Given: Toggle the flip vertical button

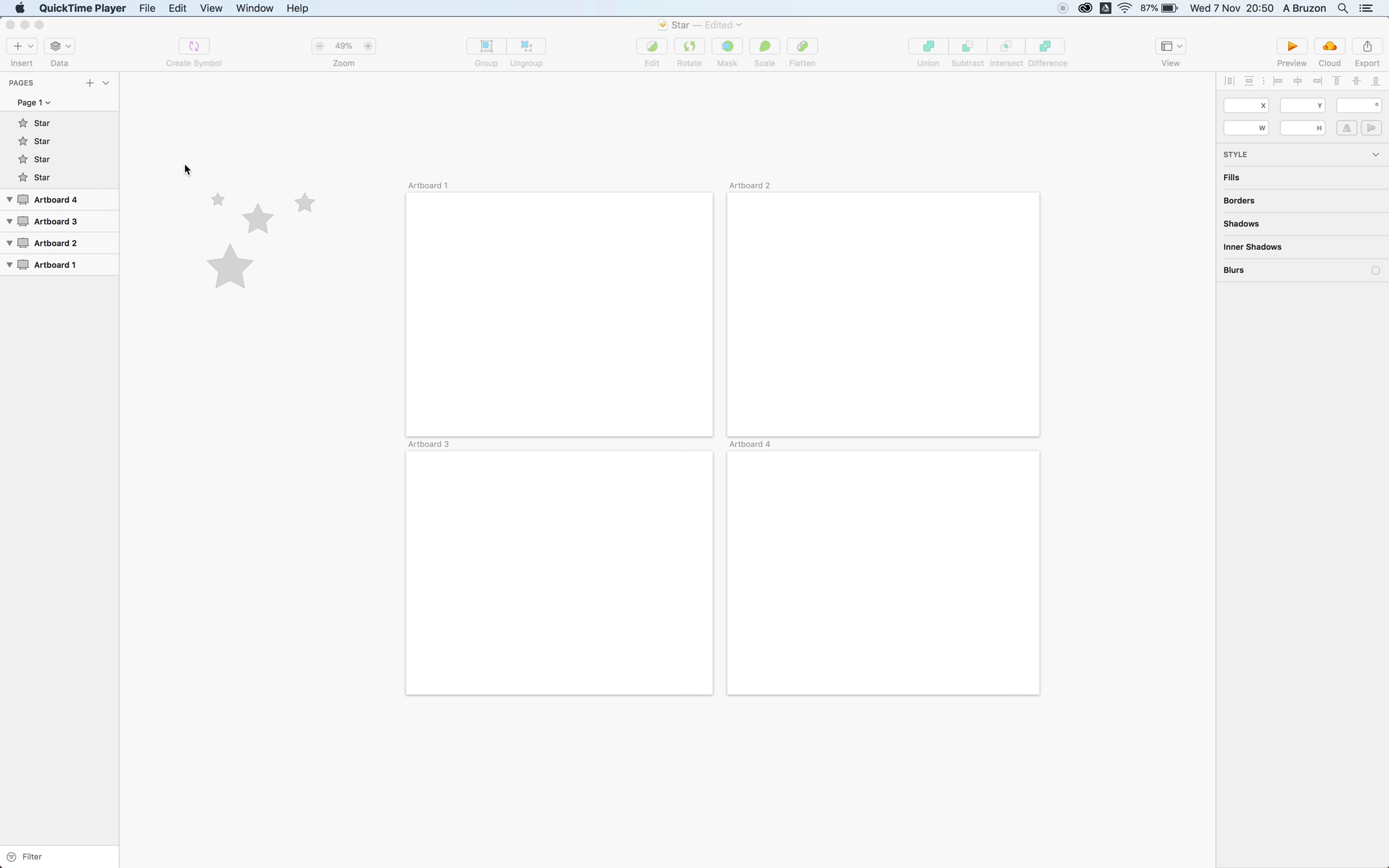Looking at the screenshot, I should [x=1371, y=128].
